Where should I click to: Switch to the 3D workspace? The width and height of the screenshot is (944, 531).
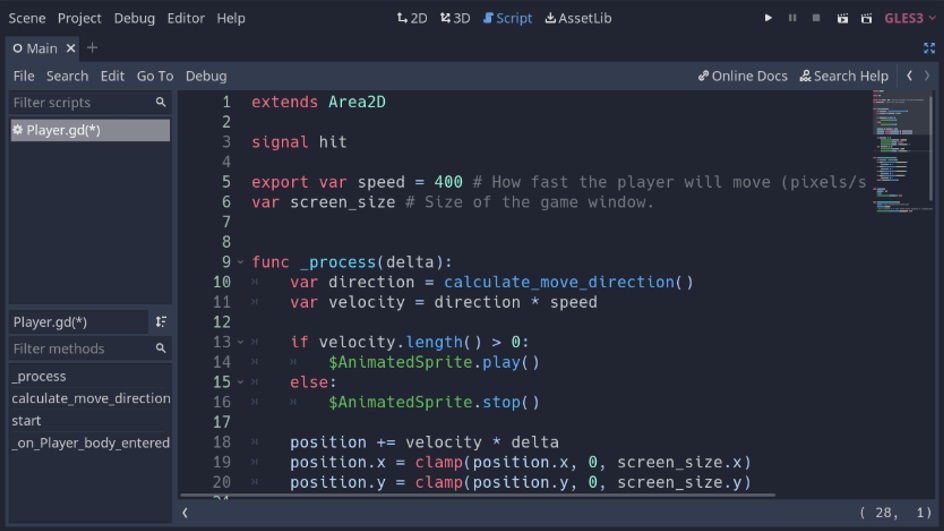point(455,18)
